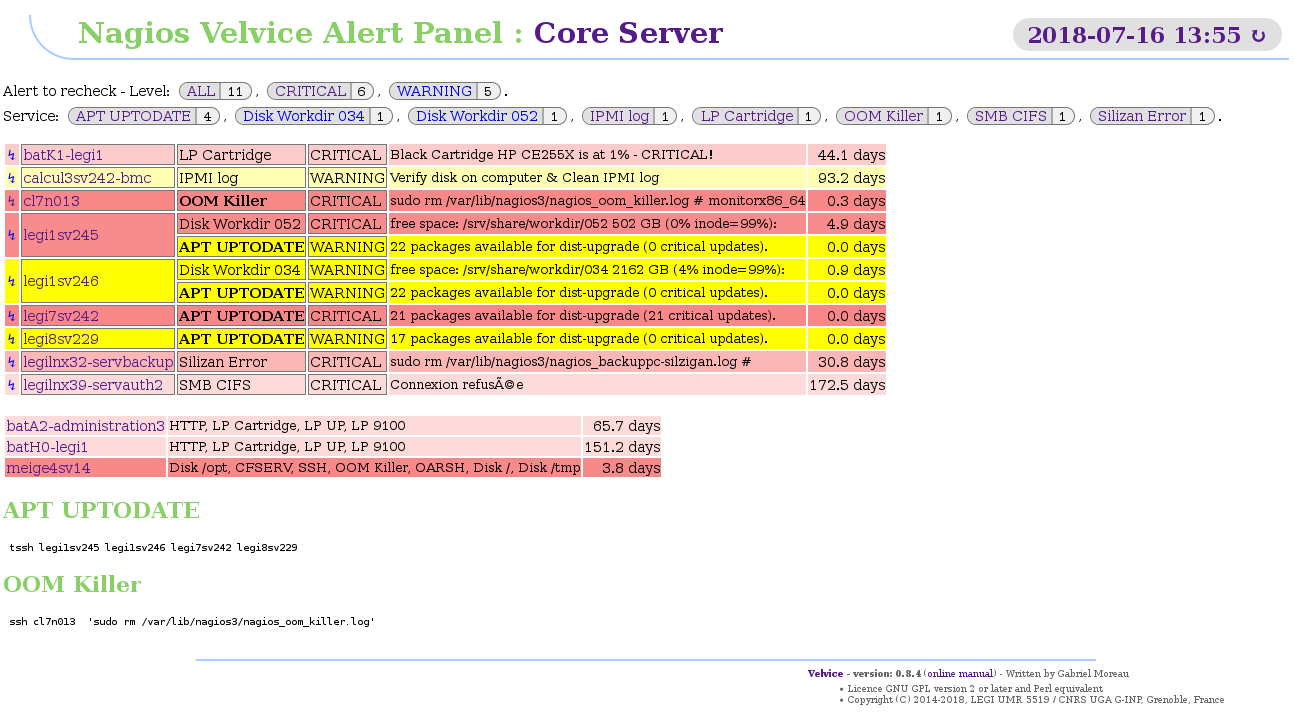Select the WARNING level recheck filter
Viewport: 1294px width, 713px height.
(434, 91)
